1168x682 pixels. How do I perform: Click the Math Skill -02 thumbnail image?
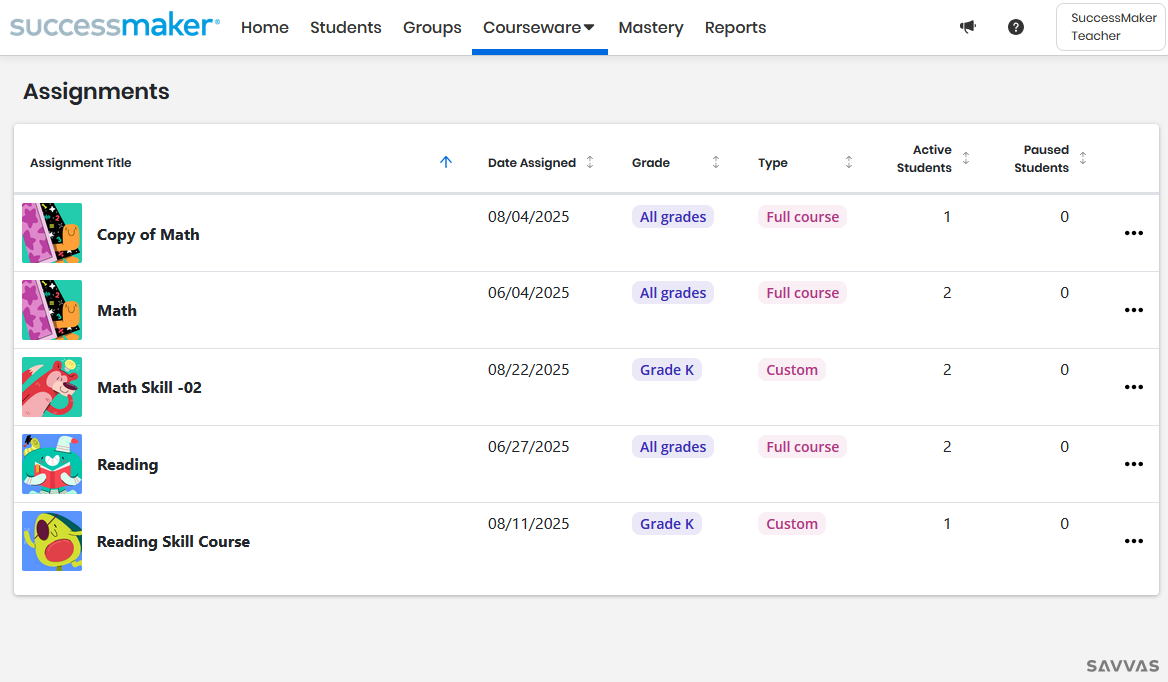(x=52, y=387)
